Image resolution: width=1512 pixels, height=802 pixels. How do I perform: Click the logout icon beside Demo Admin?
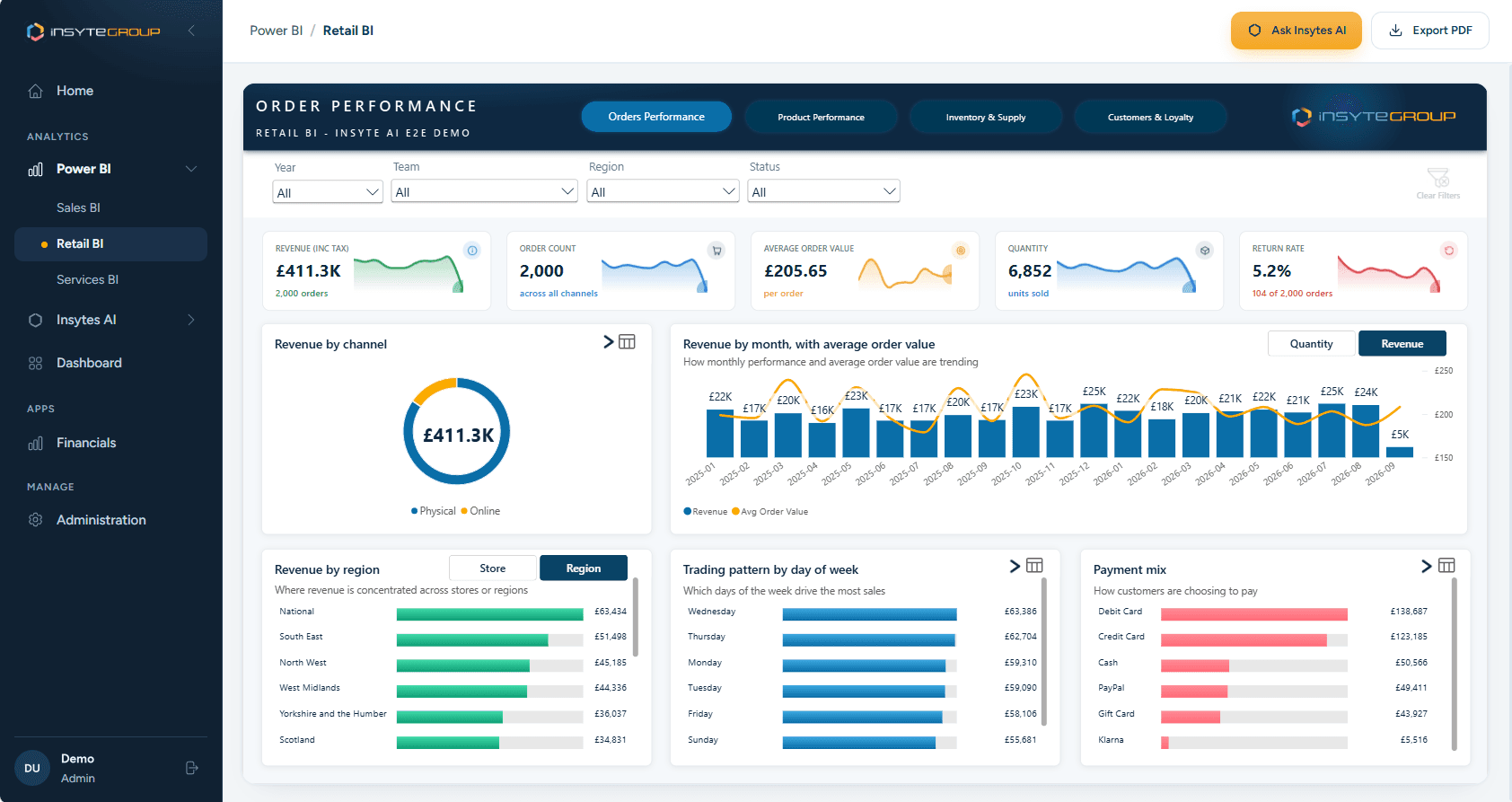[191, 768]
